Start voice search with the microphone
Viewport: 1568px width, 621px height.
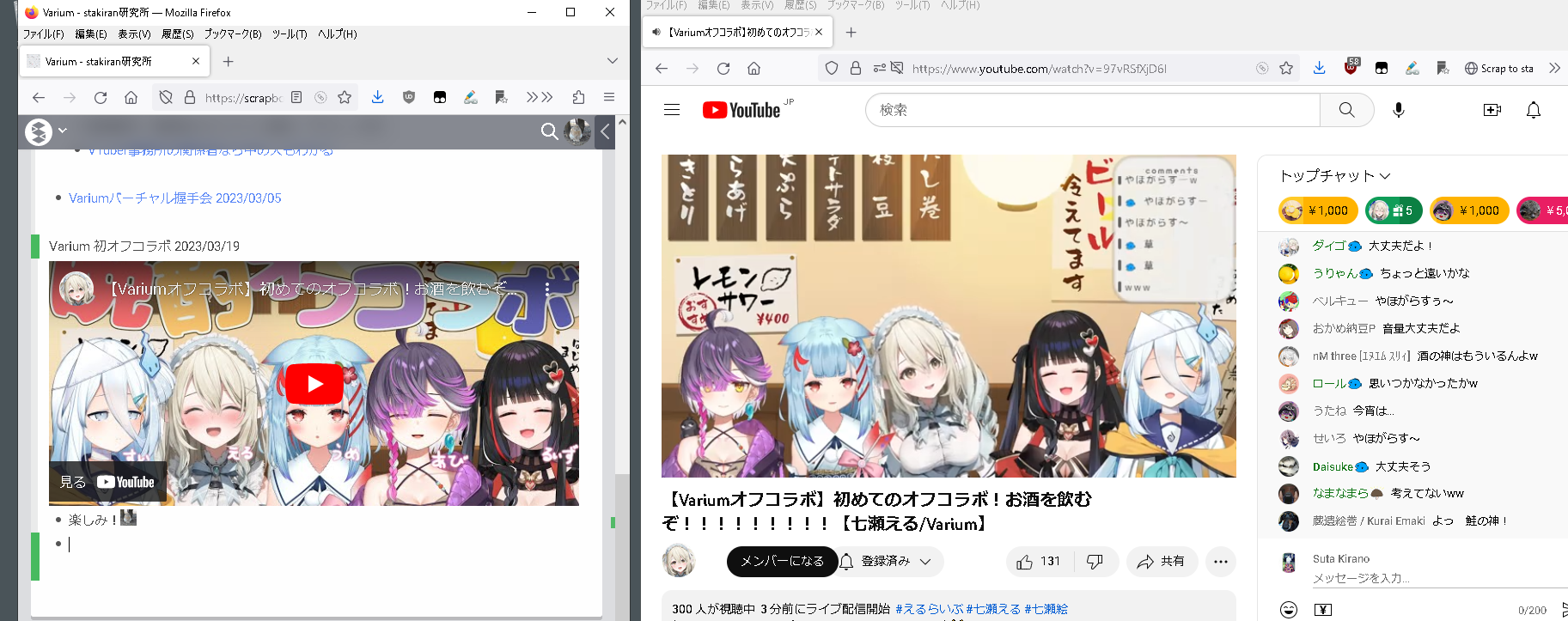pos(1399,110)
